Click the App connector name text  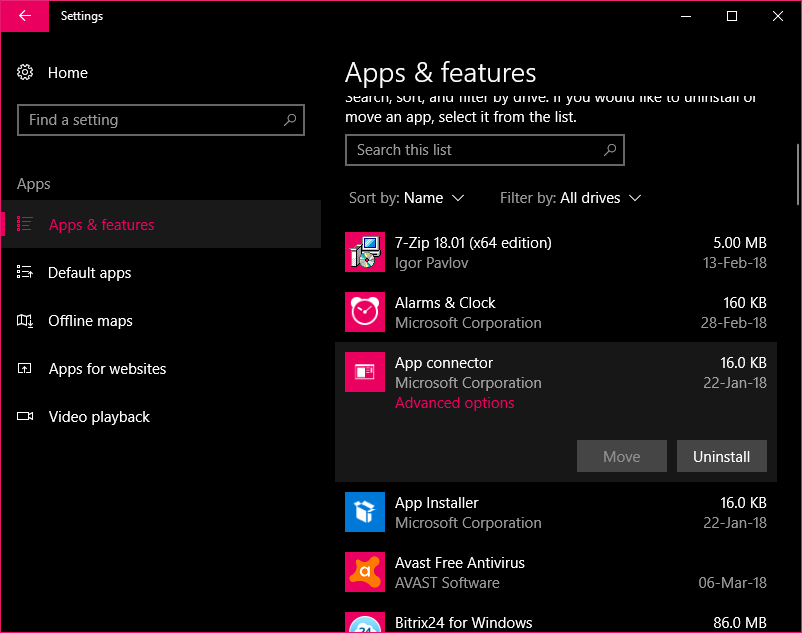[443, 363]
